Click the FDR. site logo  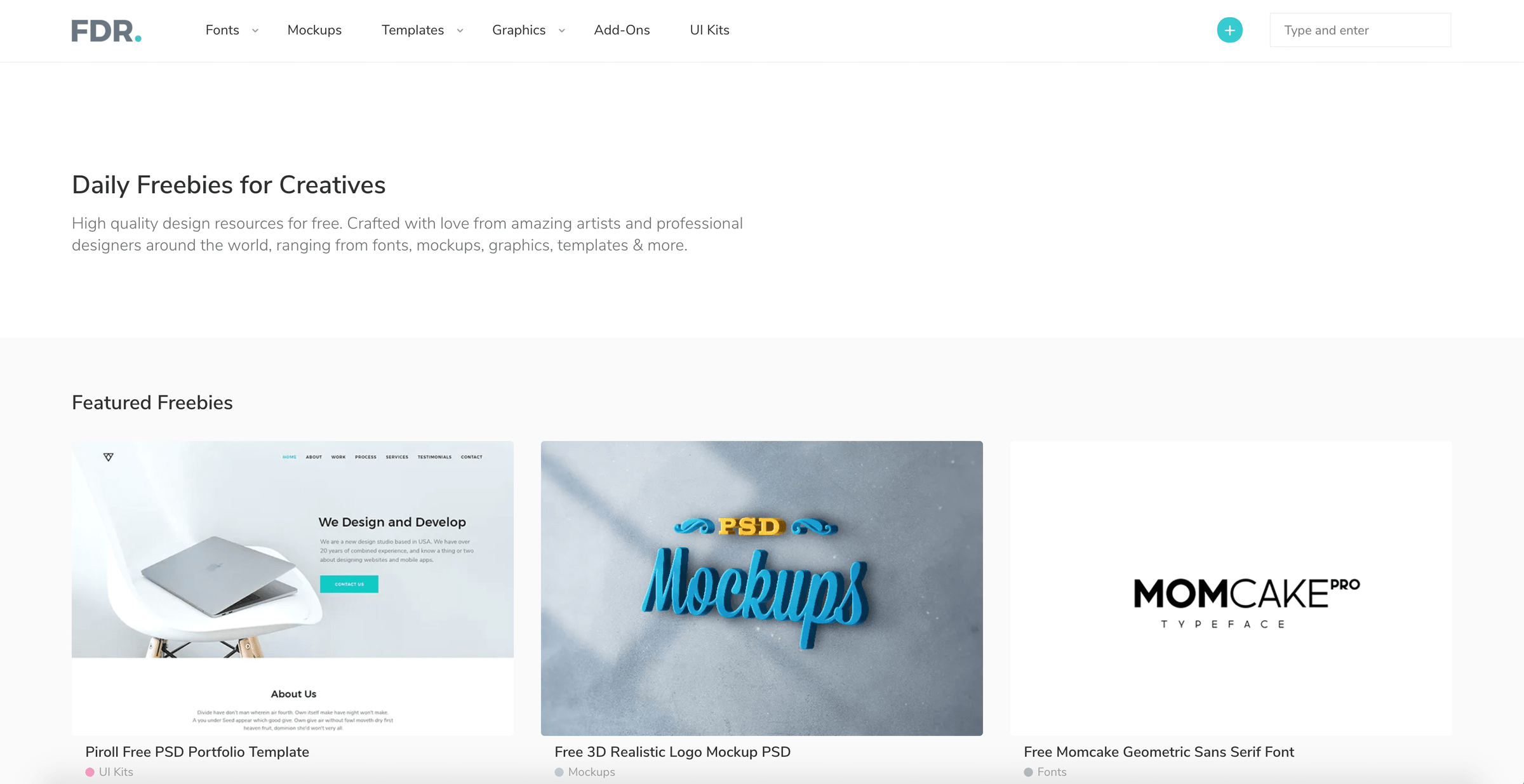pos(106,30)
